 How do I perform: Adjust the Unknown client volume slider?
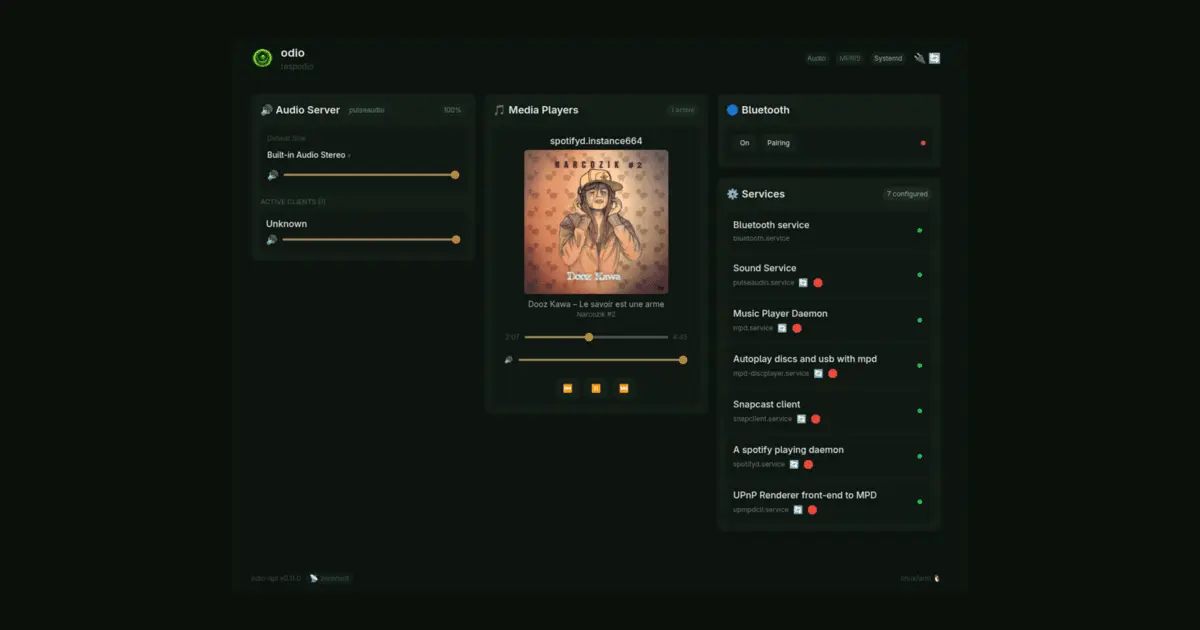(x=370, y=240)
